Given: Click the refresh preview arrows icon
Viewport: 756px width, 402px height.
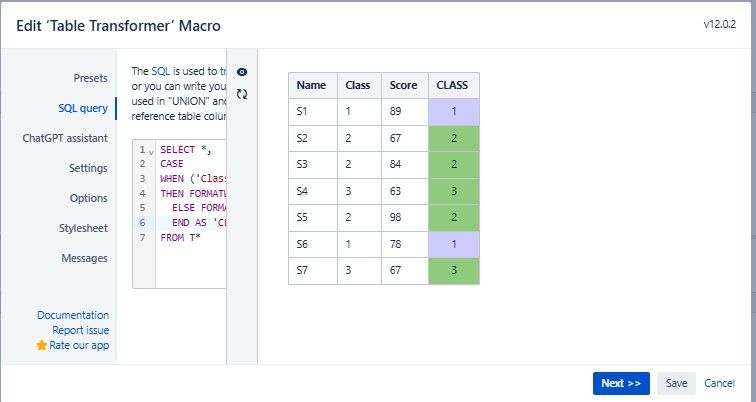Looking at the screenshot, I should (x=242, y=94).
